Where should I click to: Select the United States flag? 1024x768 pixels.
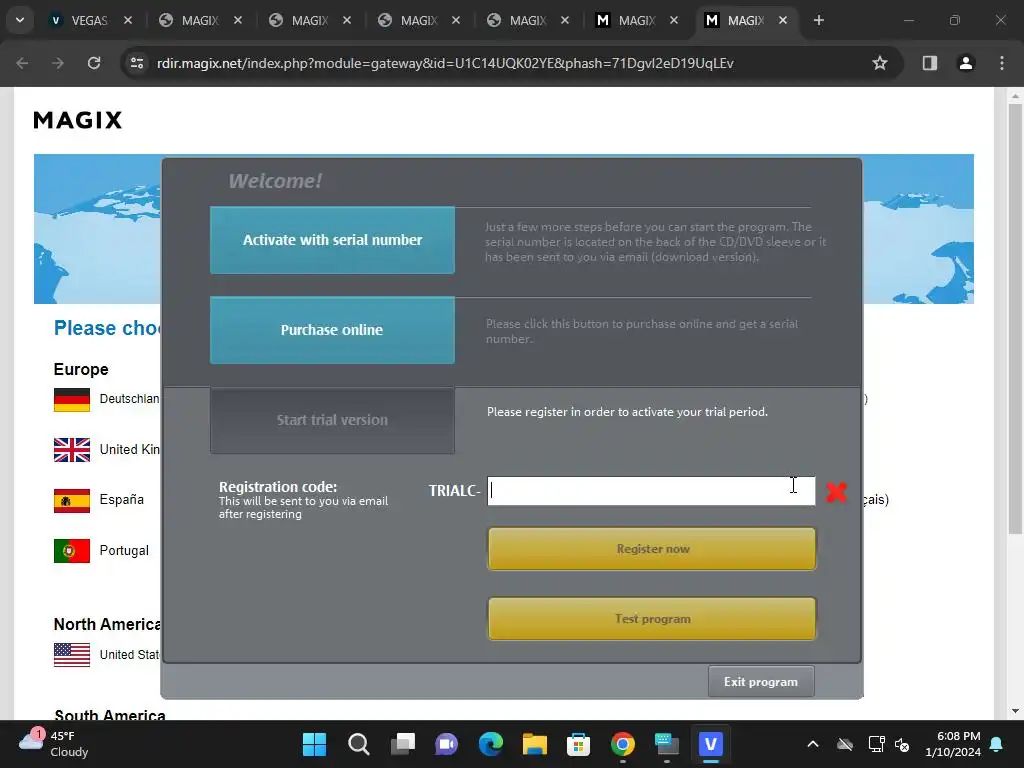(72, 655)
